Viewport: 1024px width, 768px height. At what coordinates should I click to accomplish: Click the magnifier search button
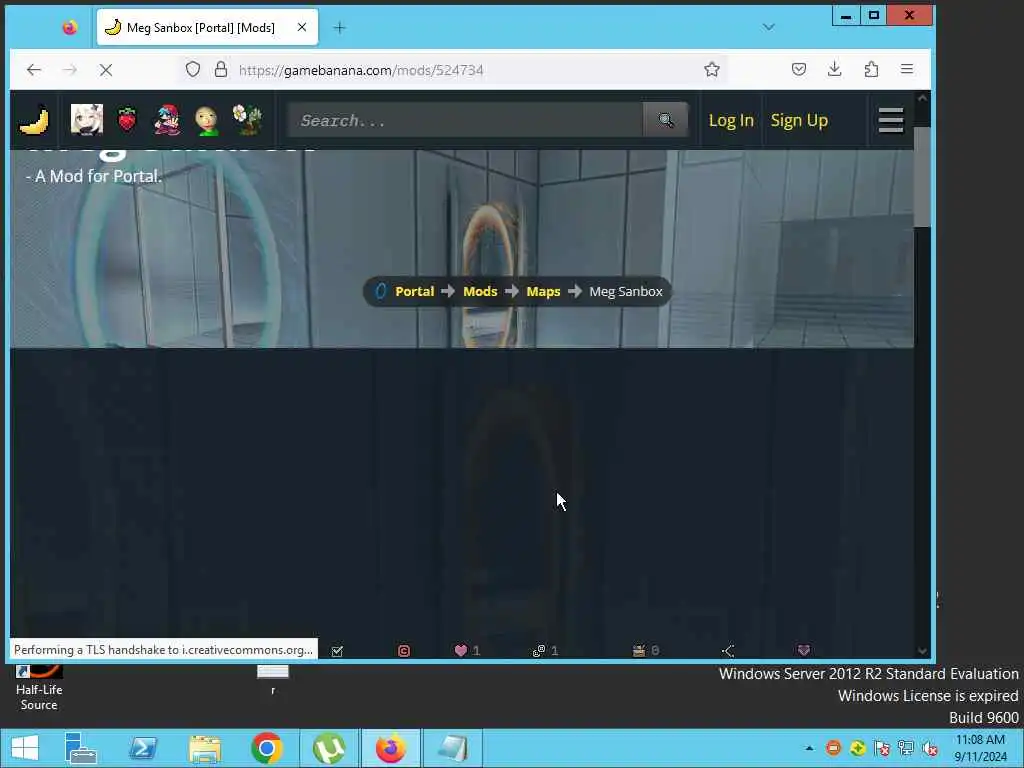665,120
